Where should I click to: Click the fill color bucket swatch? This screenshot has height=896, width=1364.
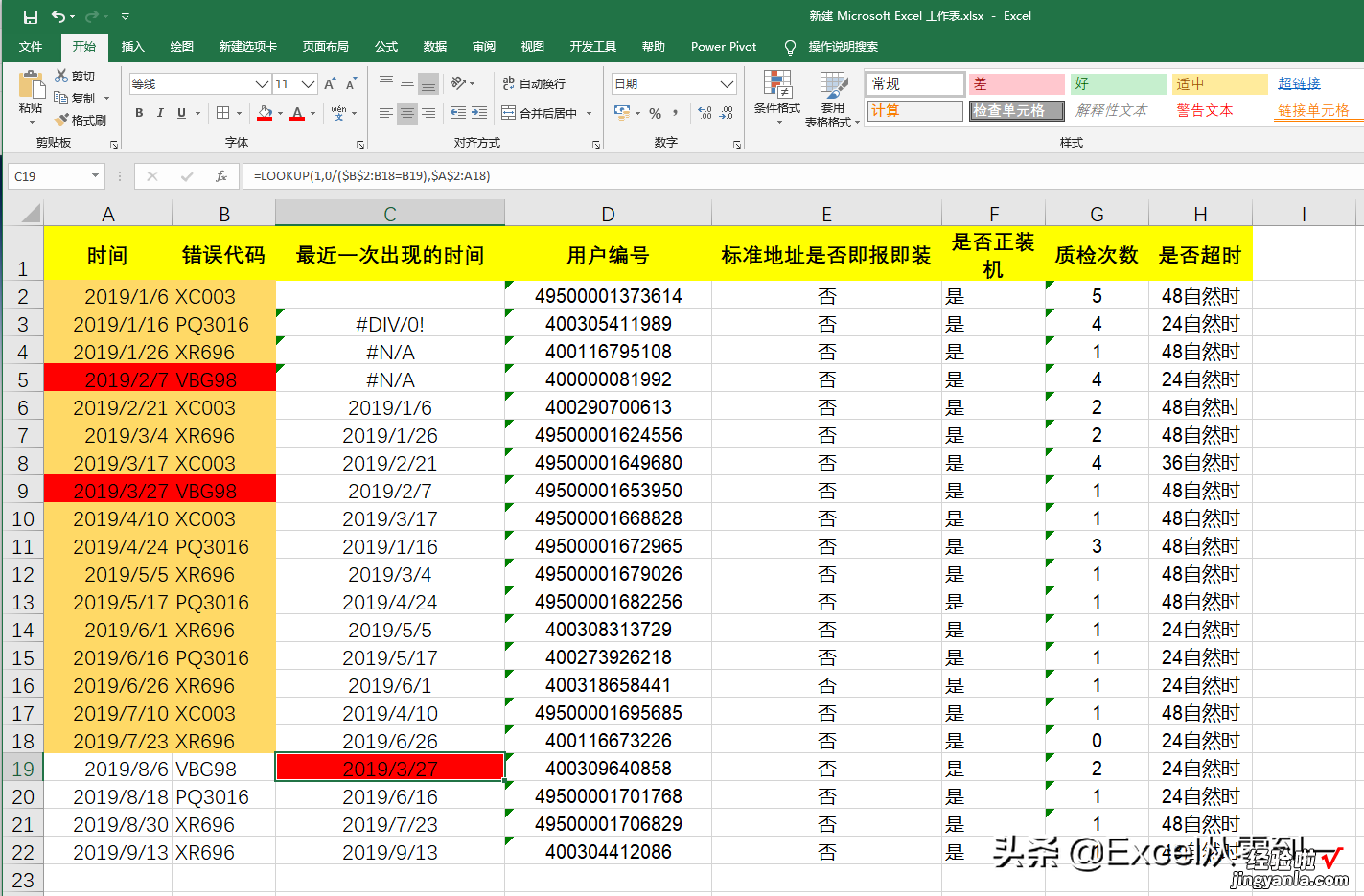pyautogui.click(x=266, y=113)
